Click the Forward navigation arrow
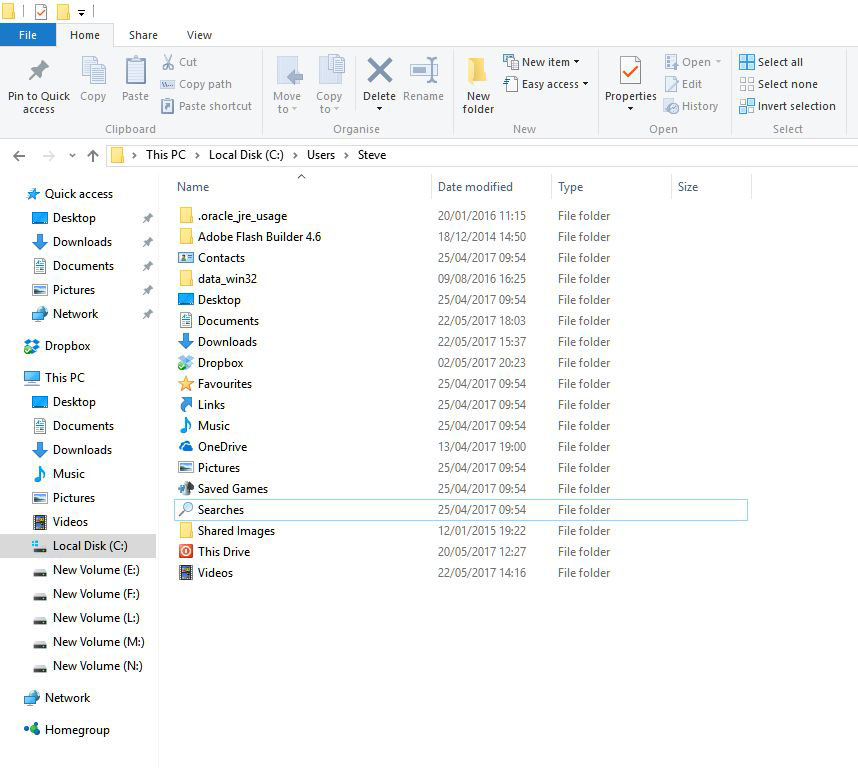The height and width of the screenshot is (768, 858). point(49,156)
